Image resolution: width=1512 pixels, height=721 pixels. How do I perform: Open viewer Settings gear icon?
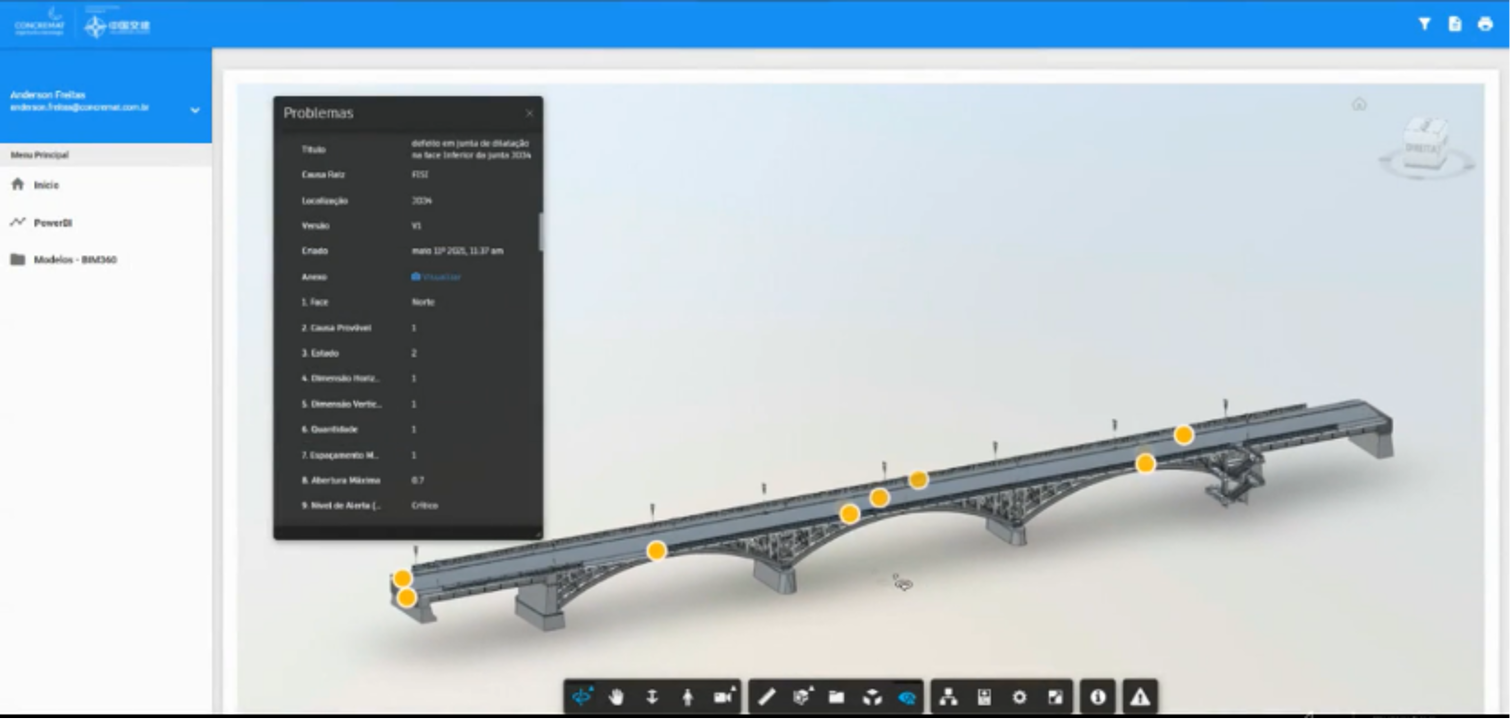(1019, 697)
